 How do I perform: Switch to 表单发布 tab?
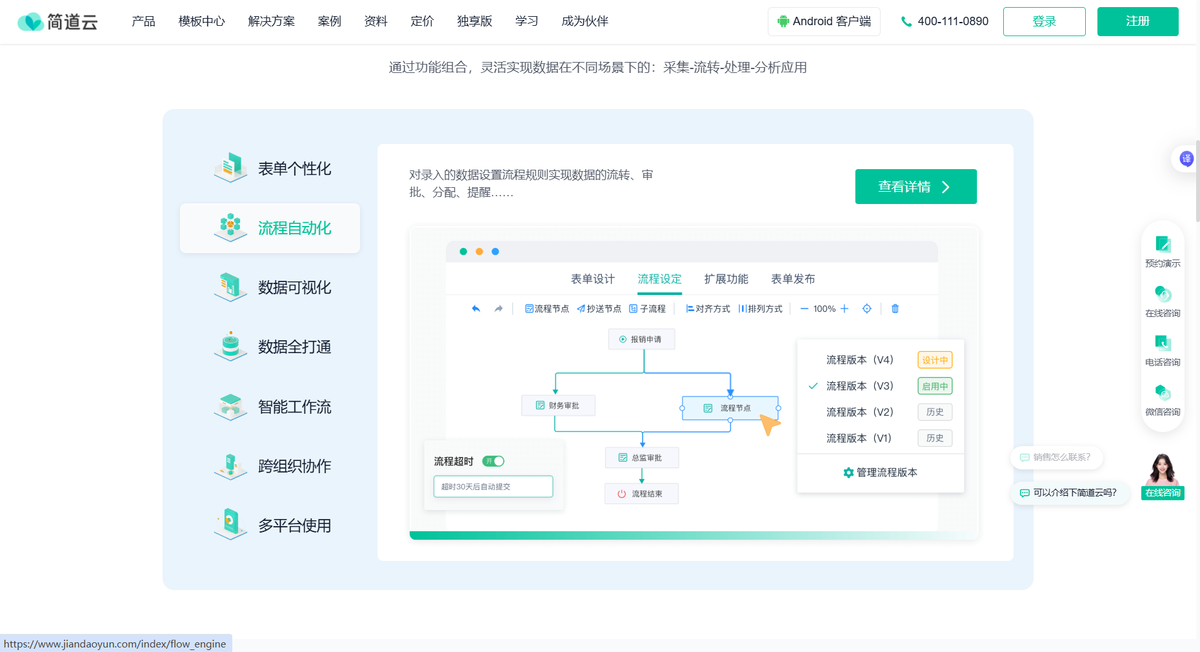click(x=793, y=279)
